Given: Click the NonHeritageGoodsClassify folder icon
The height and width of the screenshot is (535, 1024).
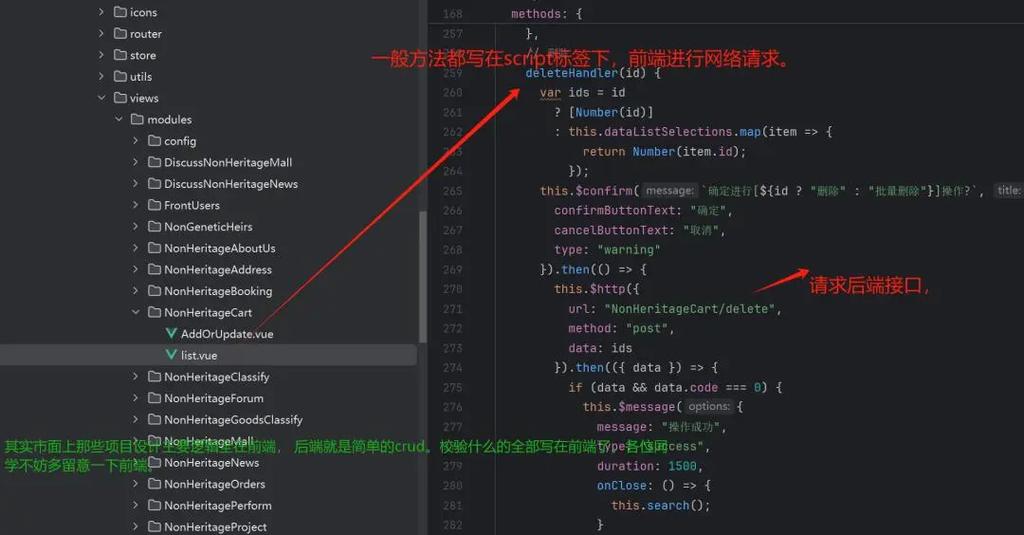Looking at the screenshot, I should pyautogui.click(x=155, y=419).
